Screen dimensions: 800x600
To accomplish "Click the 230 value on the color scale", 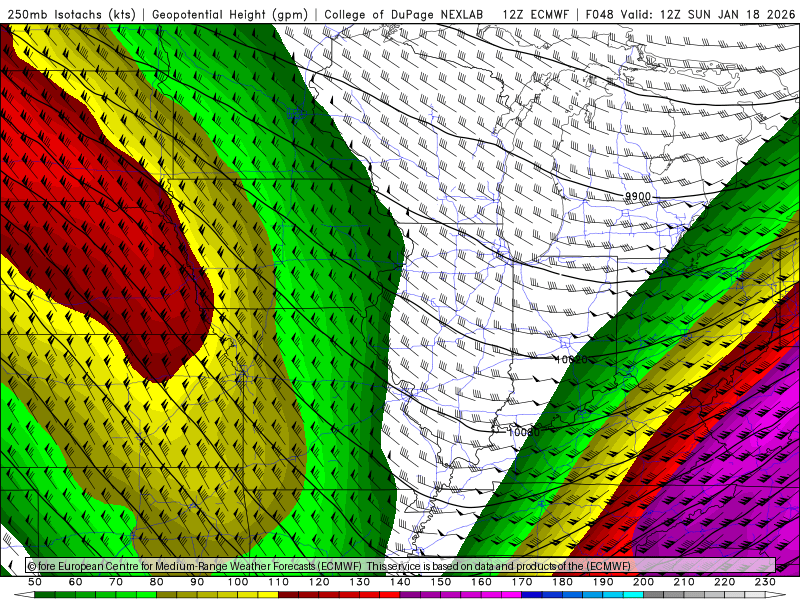I will (x=765, y=582).
